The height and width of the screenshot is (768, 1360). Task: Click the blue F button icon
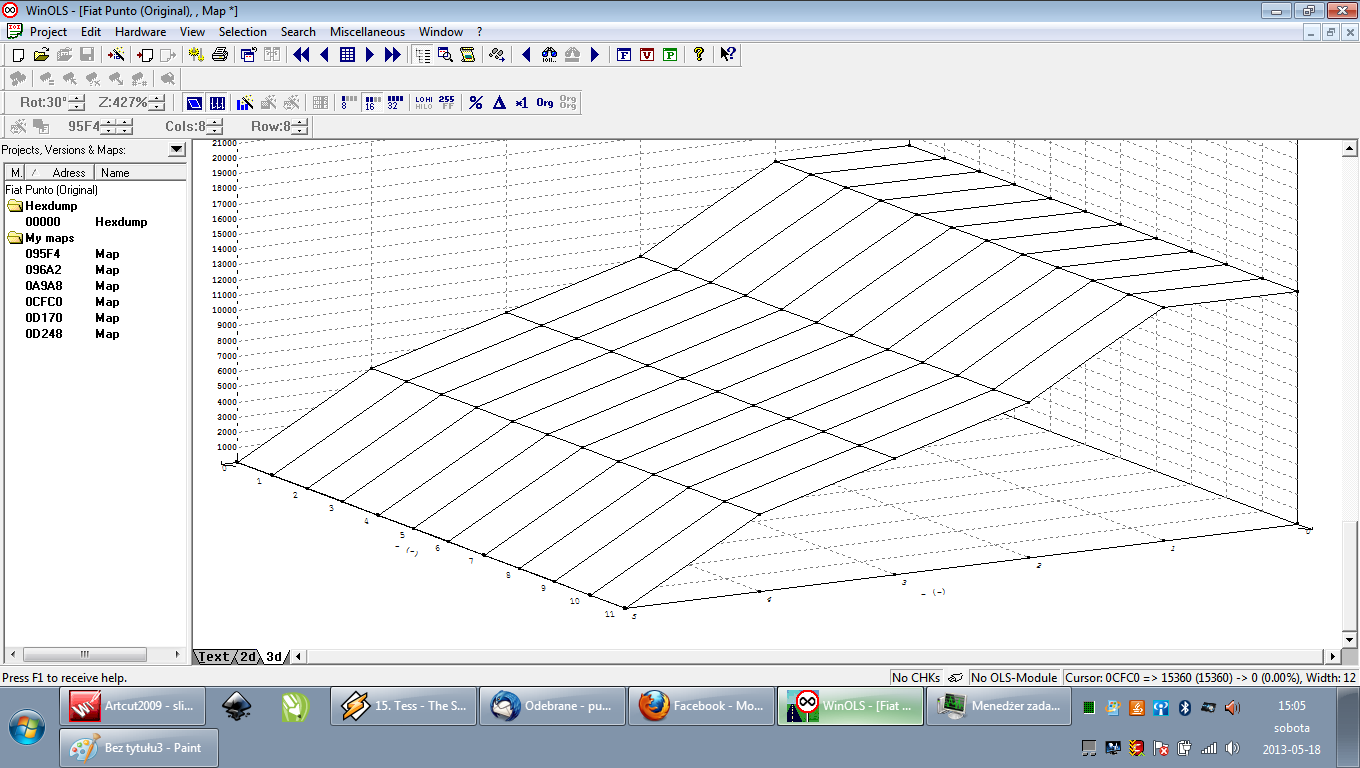pyautogui.click(x=624, y=55)
